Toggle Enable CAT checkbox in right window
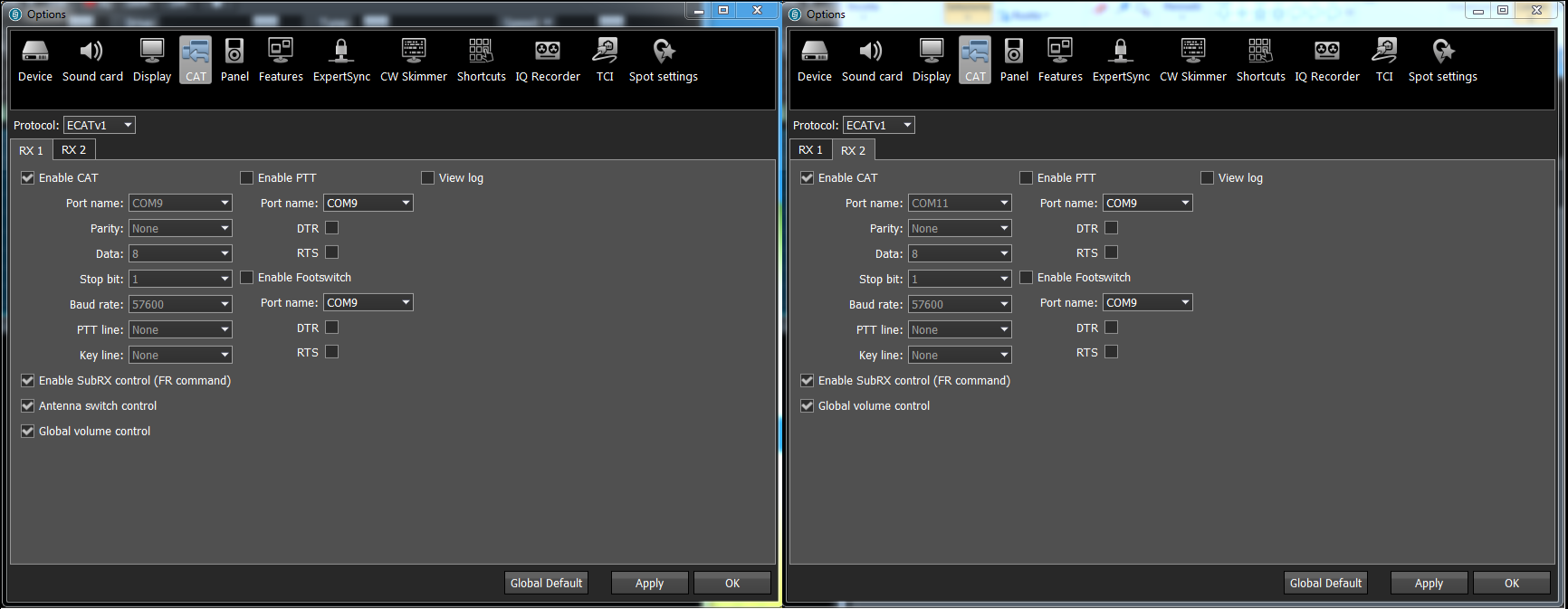This screenshot has height=609, width=1568. [x=808, y=178]
